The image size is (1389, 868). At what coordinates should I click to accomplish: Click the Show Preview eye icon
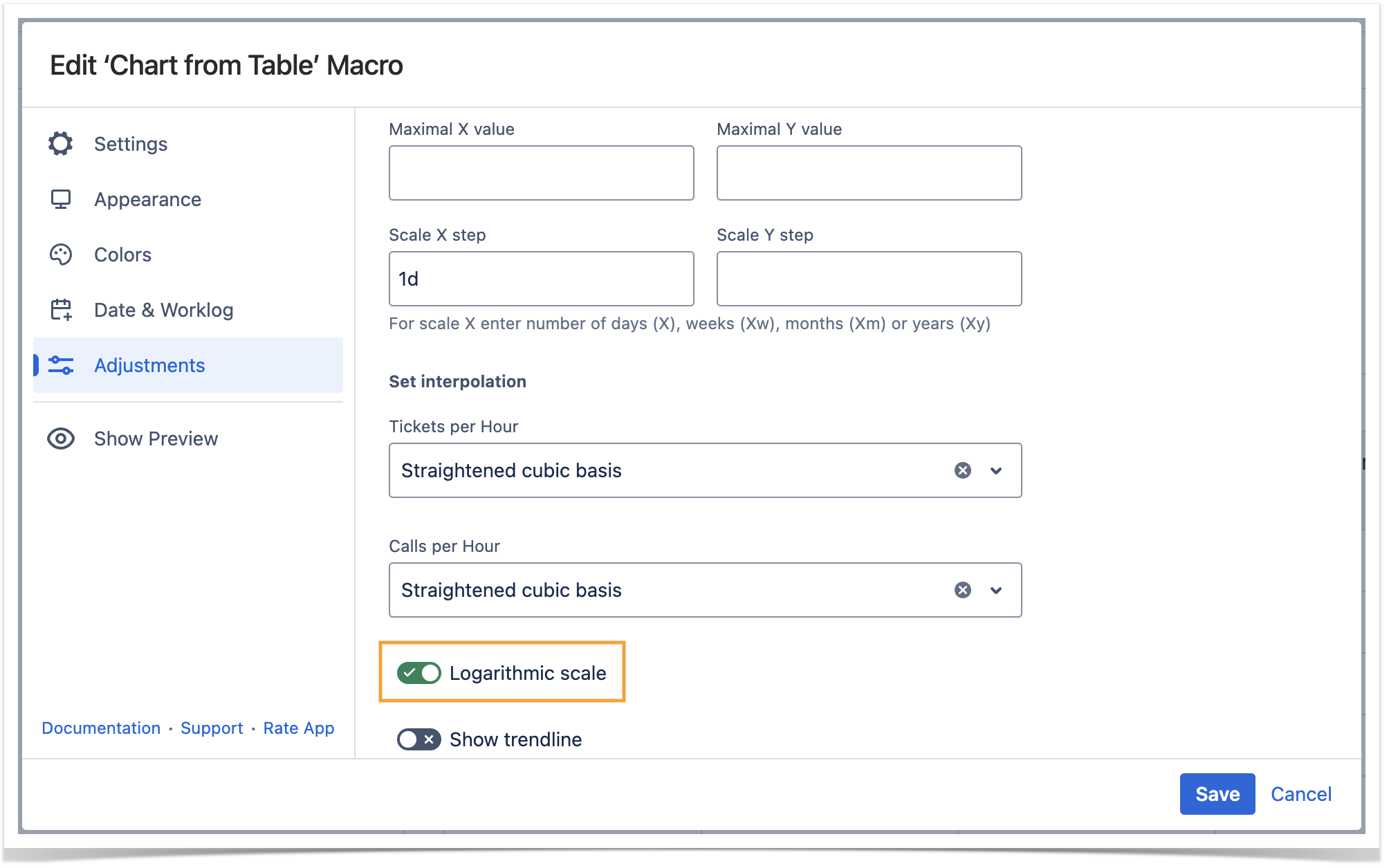click(x=61, y=438)
